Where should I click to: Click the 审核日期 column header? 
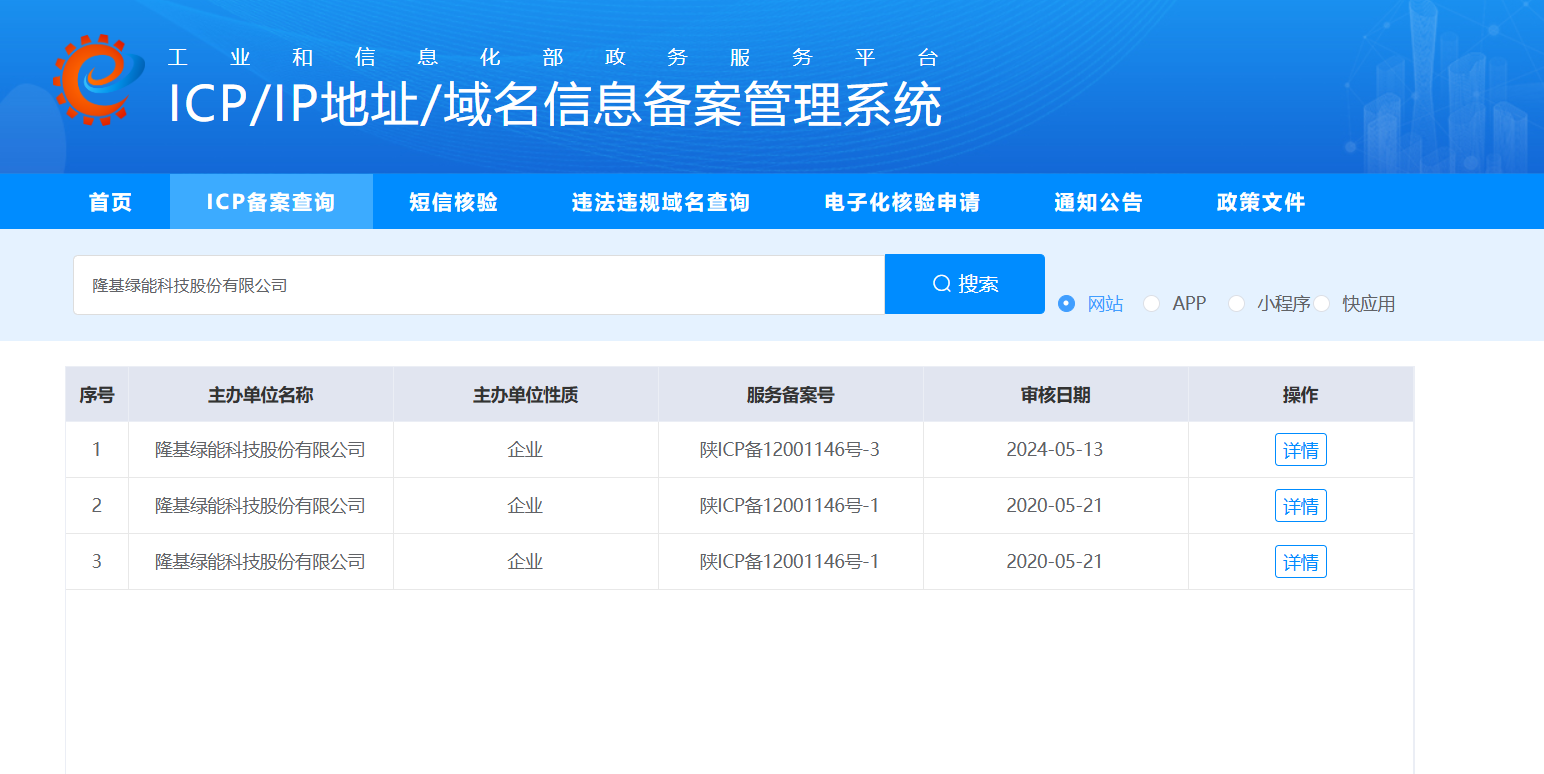(1056, 395)
